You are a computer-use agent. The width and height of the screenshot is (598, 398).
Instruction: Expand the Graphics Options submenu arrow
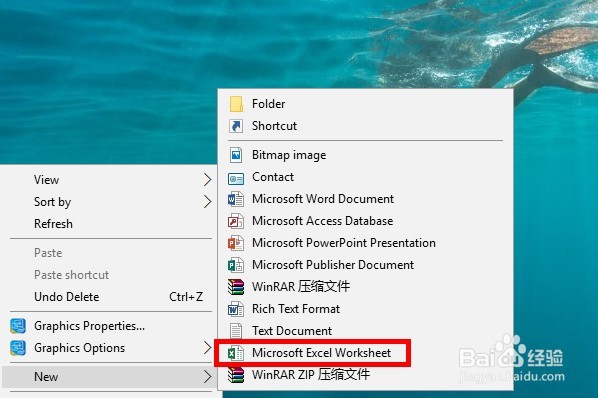207,348
